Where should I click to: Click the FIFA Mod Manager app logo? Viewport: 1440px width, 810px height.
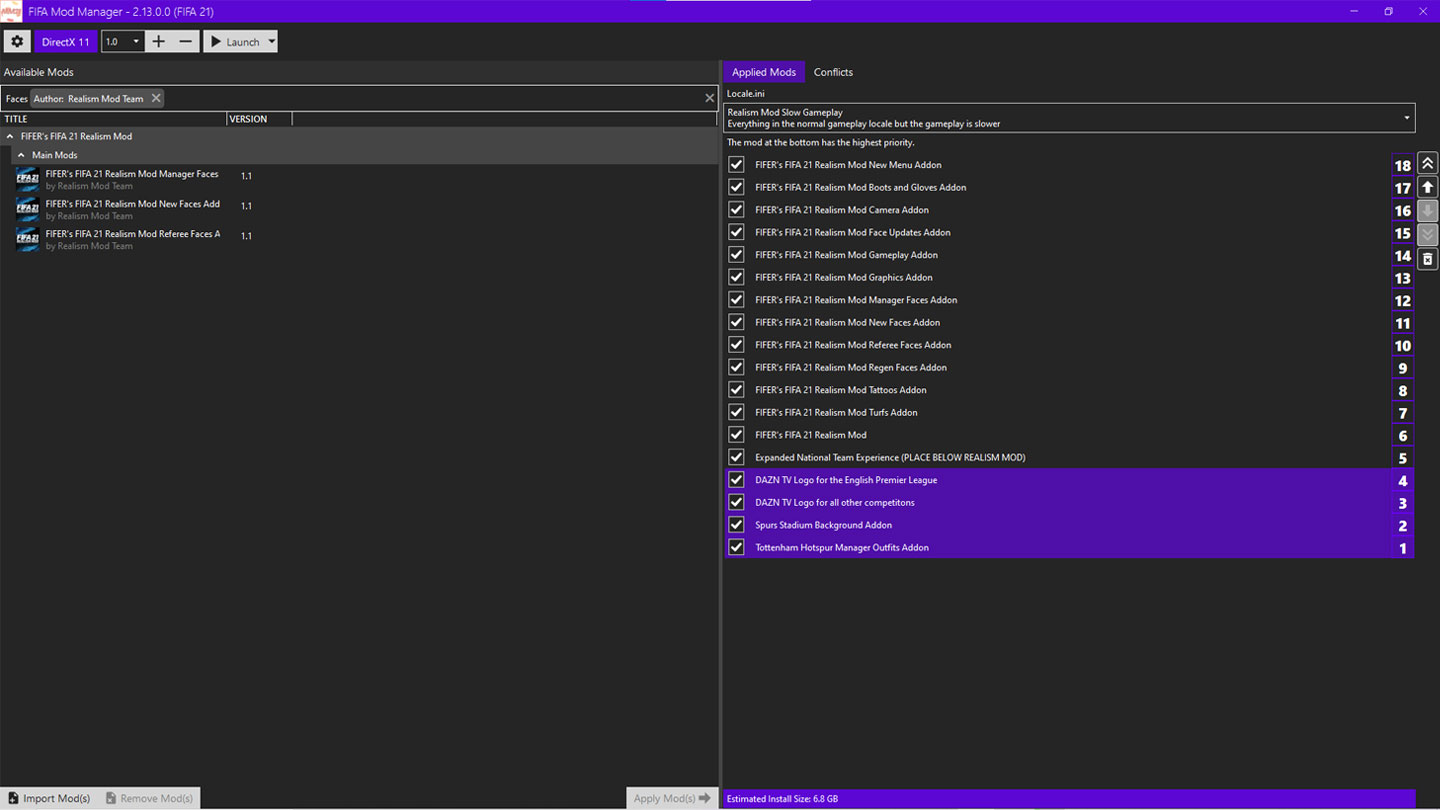pos(11,11)
